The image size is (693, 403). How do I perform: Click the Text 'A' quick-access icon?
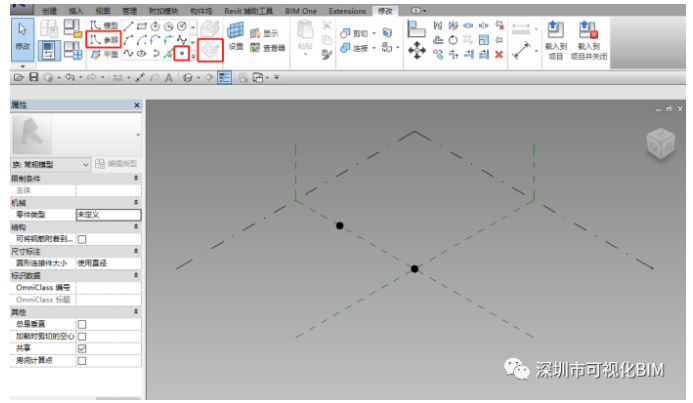pos(169,78)
